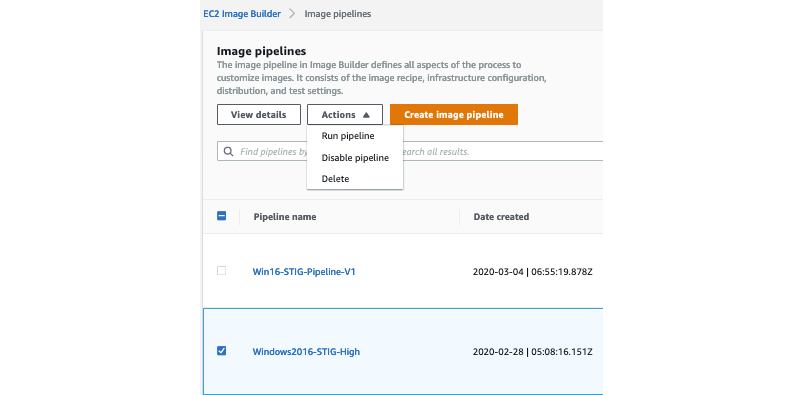Select Disable pipeline menu option
803x395 pixels.
tap(355, 158)
